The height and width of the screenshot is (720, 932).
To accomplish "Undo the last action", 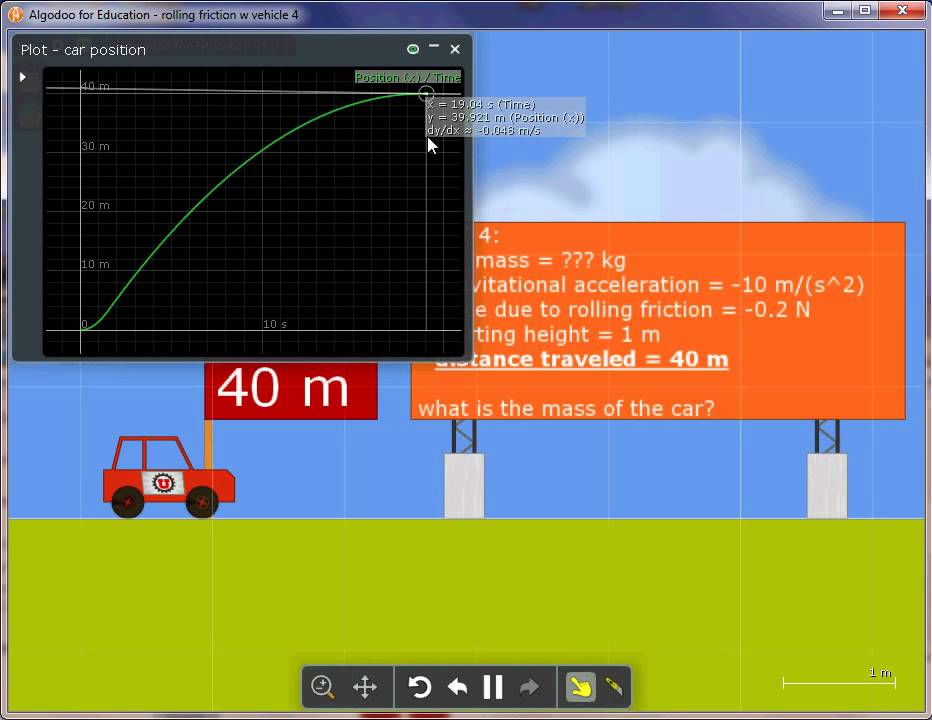I will click(457, 687).
